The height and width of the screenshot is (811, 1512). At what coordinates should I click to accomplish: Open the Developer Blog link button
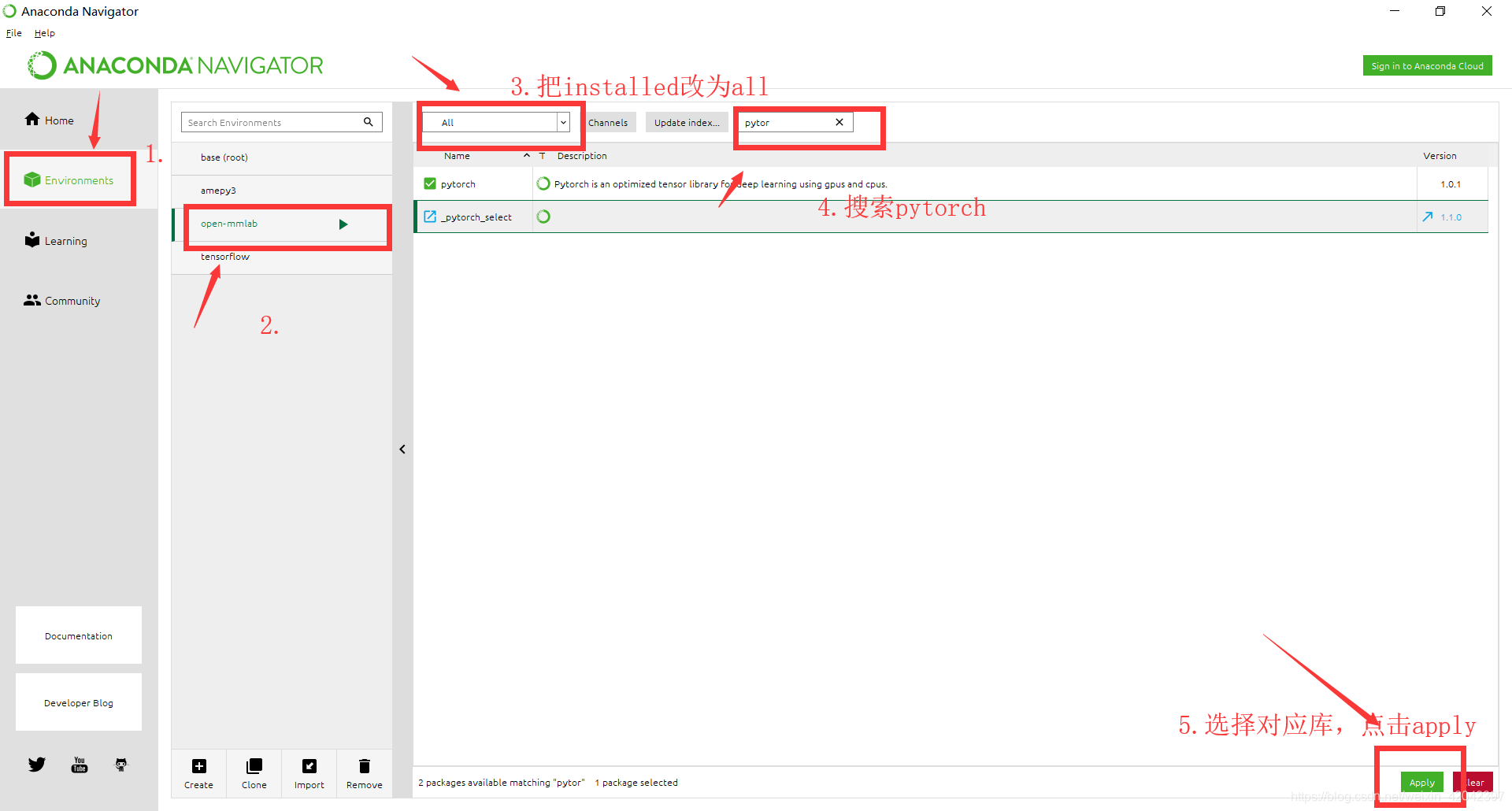click(x=79, y=702)
